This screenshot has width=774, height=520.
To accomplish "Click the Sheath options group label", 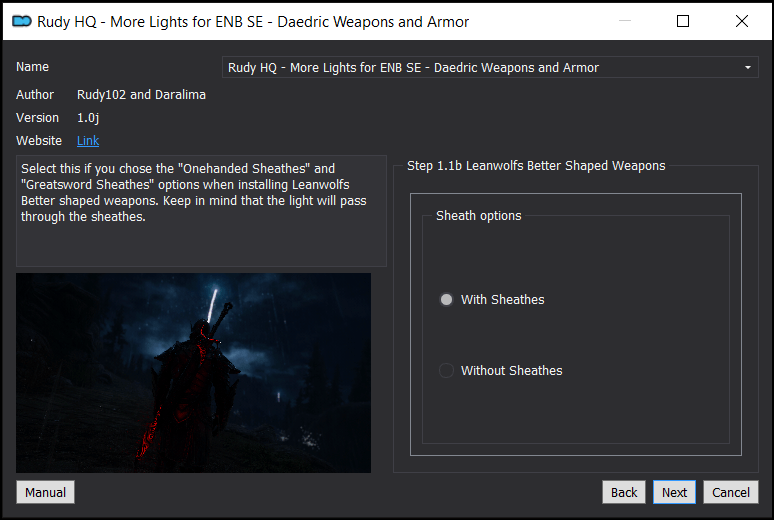I will tap(478, 216).
